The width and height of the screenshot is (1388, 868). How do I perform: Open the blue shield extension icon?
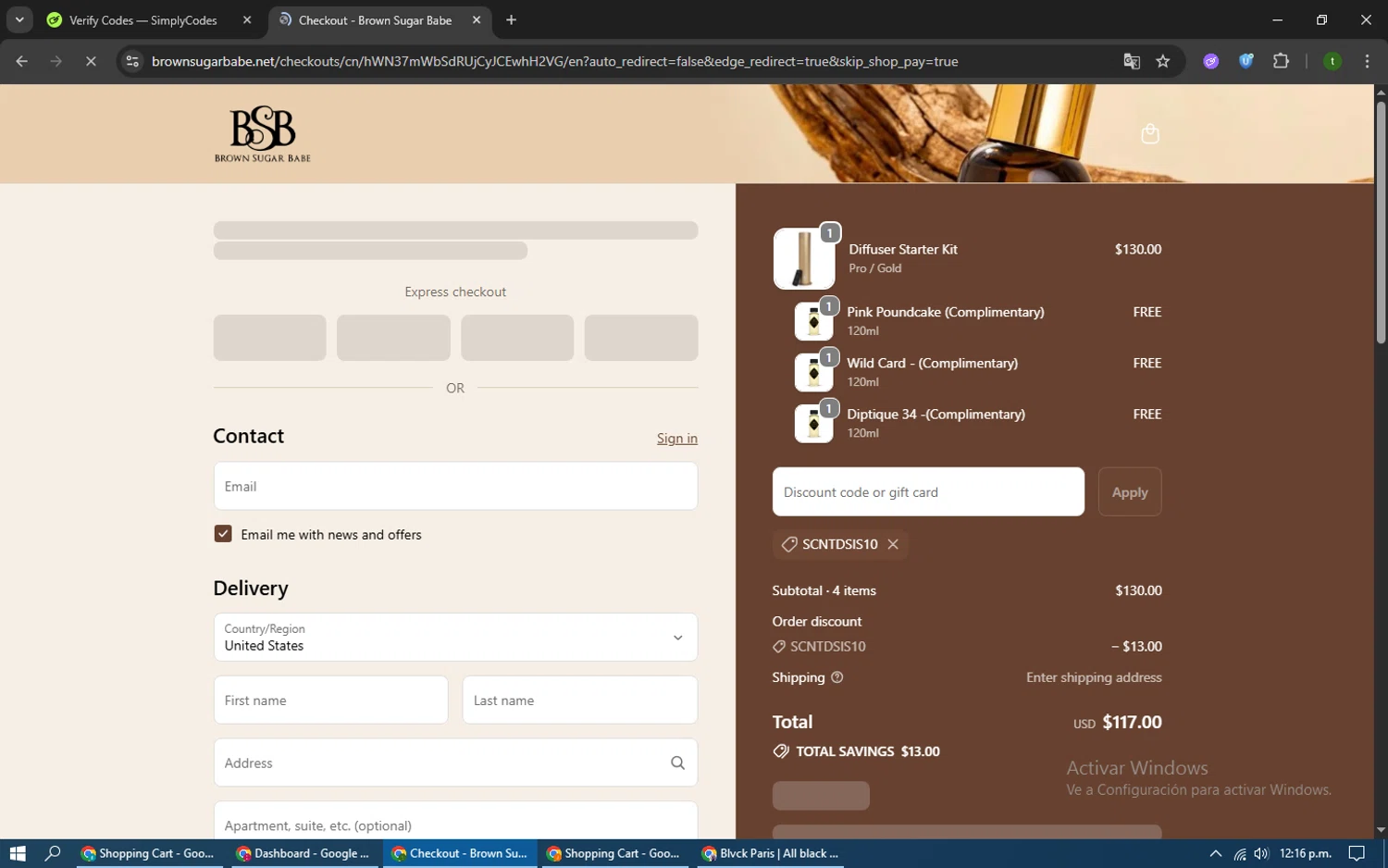(1246, 61)
